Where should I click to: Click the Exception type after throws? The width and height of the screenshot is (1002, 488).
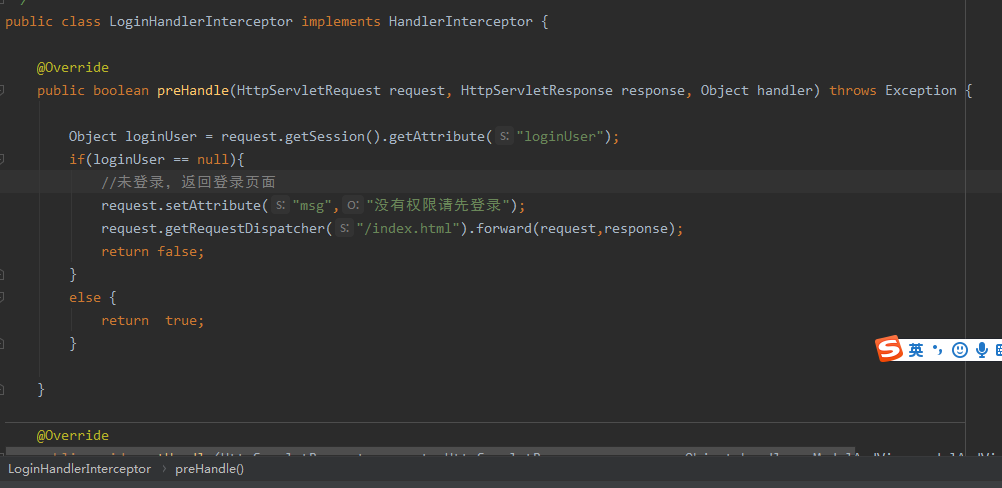(x=921, y=91)
